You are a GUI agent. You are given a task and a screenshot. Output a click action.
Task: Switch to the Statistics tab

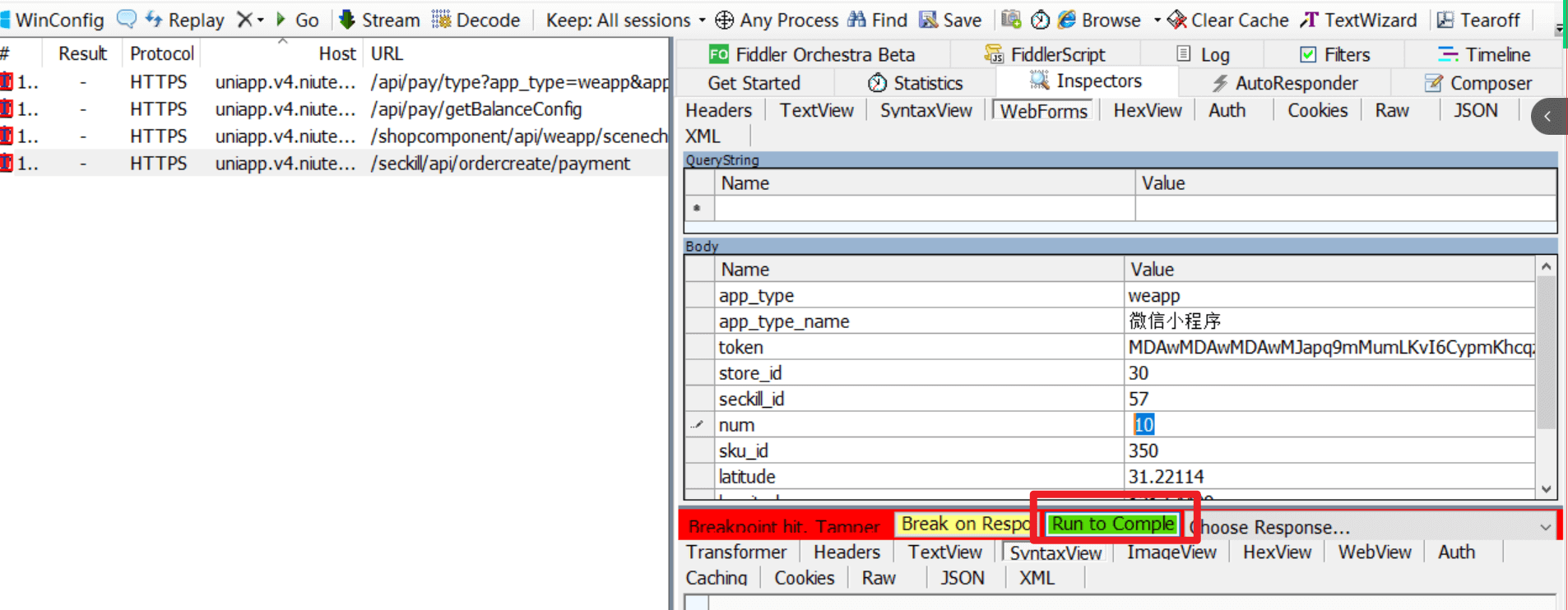tap(915, 83)
